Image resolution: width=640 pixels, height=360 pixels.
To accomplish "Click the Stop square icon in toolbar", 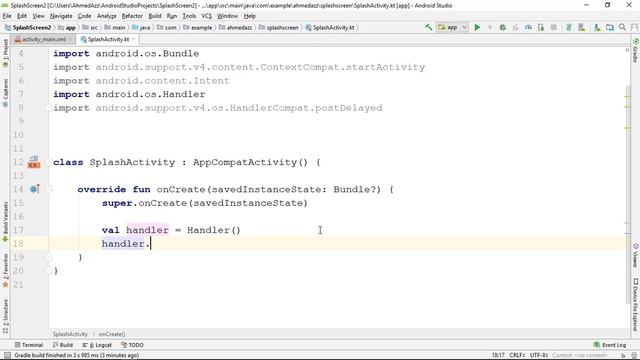I will (x=553, y=27).
